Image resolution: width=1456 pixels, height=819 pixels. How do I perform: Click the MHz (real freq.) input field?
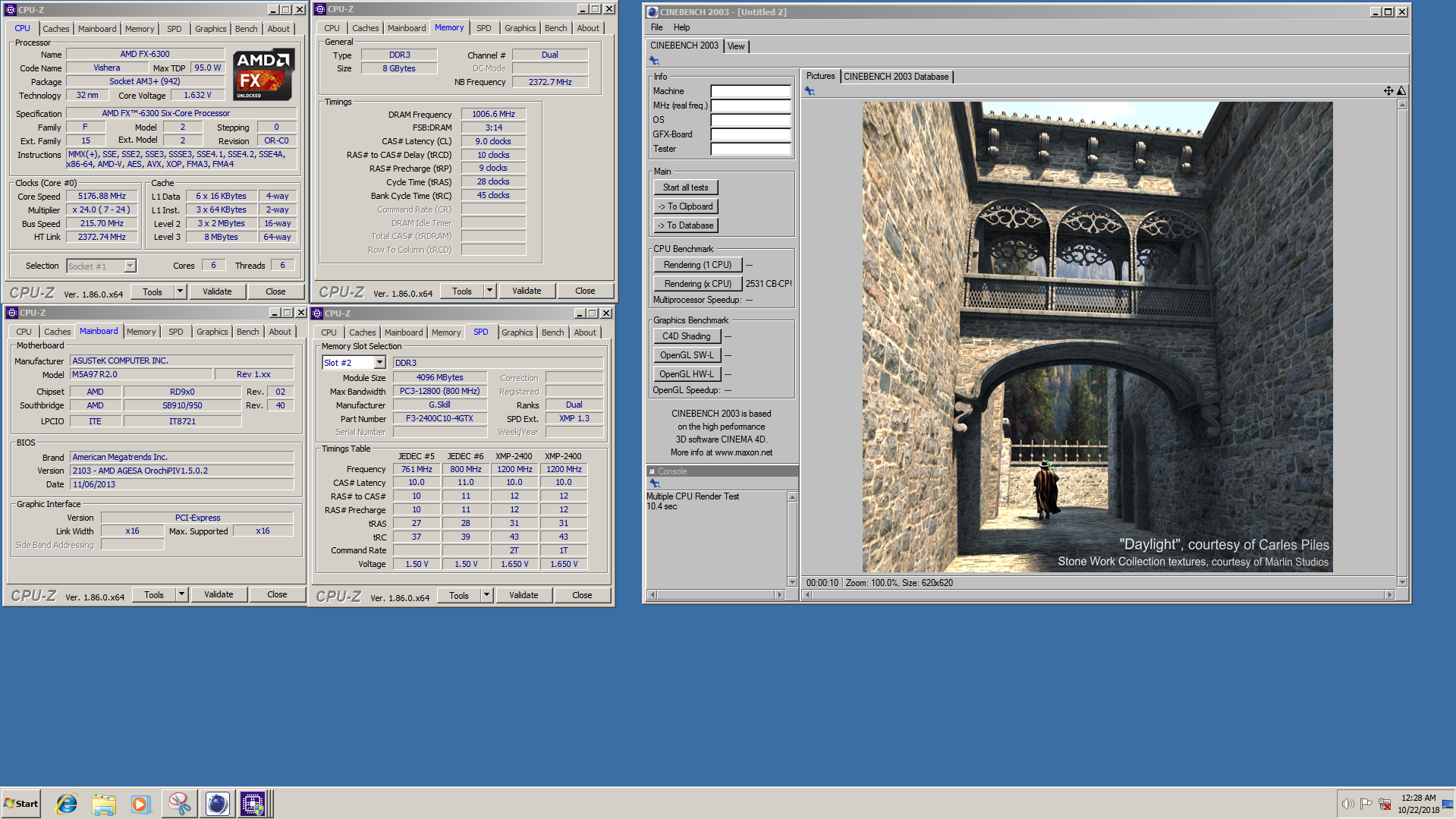[750, 106]
